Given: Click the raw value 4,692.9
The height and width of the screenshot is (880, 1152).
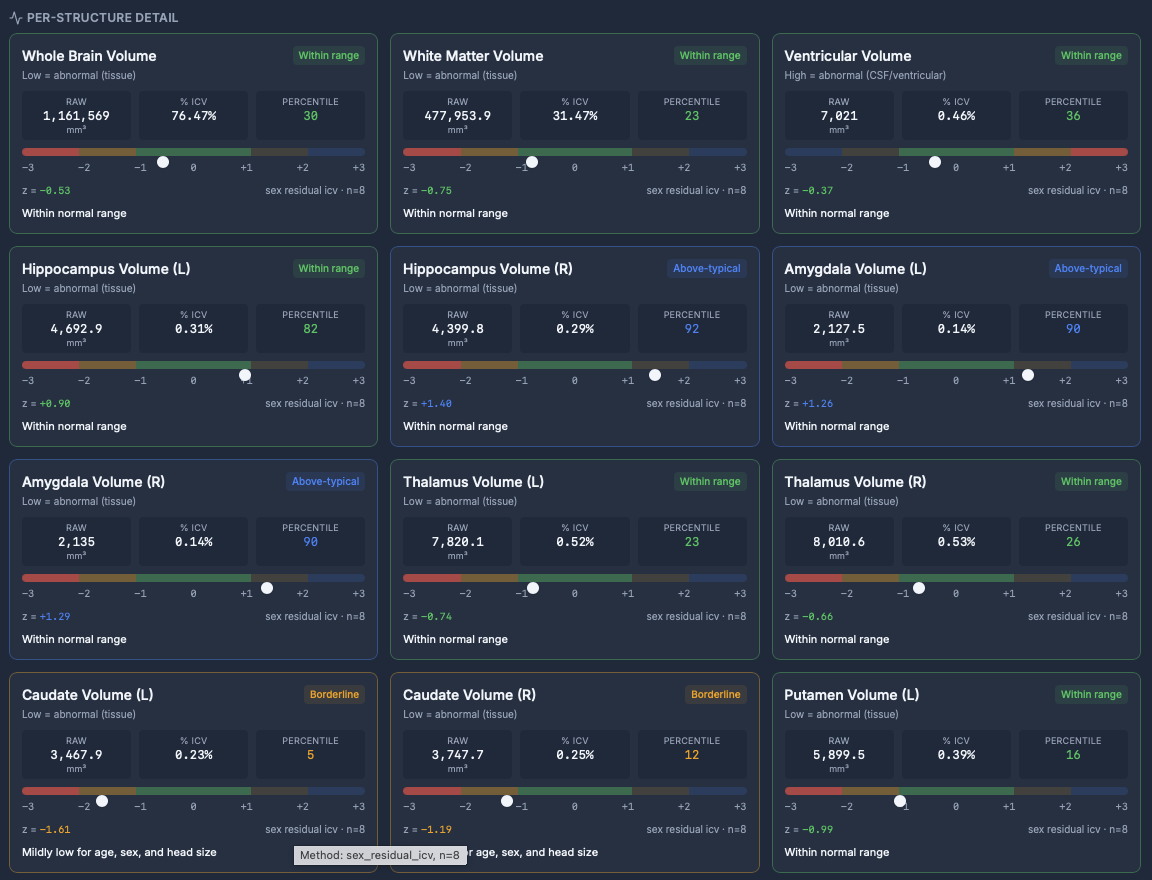Looking at the screenshot, I should [76, 329].
